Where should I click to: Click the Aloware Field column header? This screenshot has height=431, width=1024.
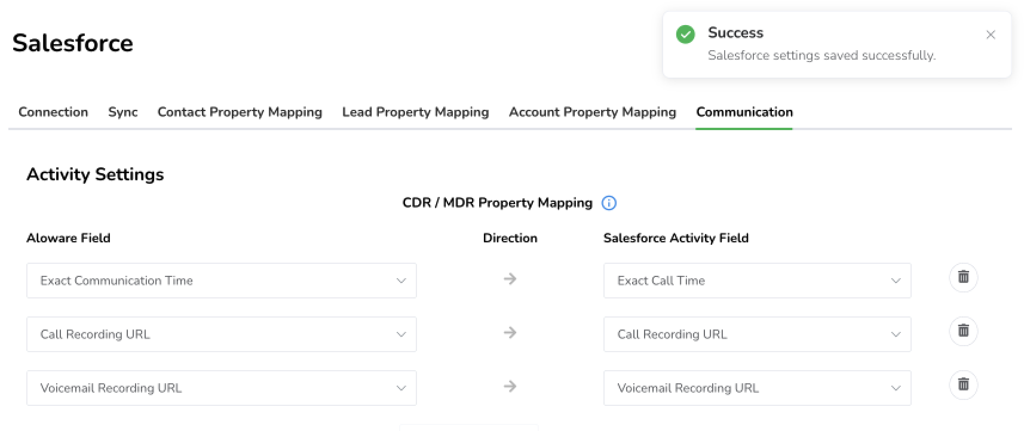point(69,238)
